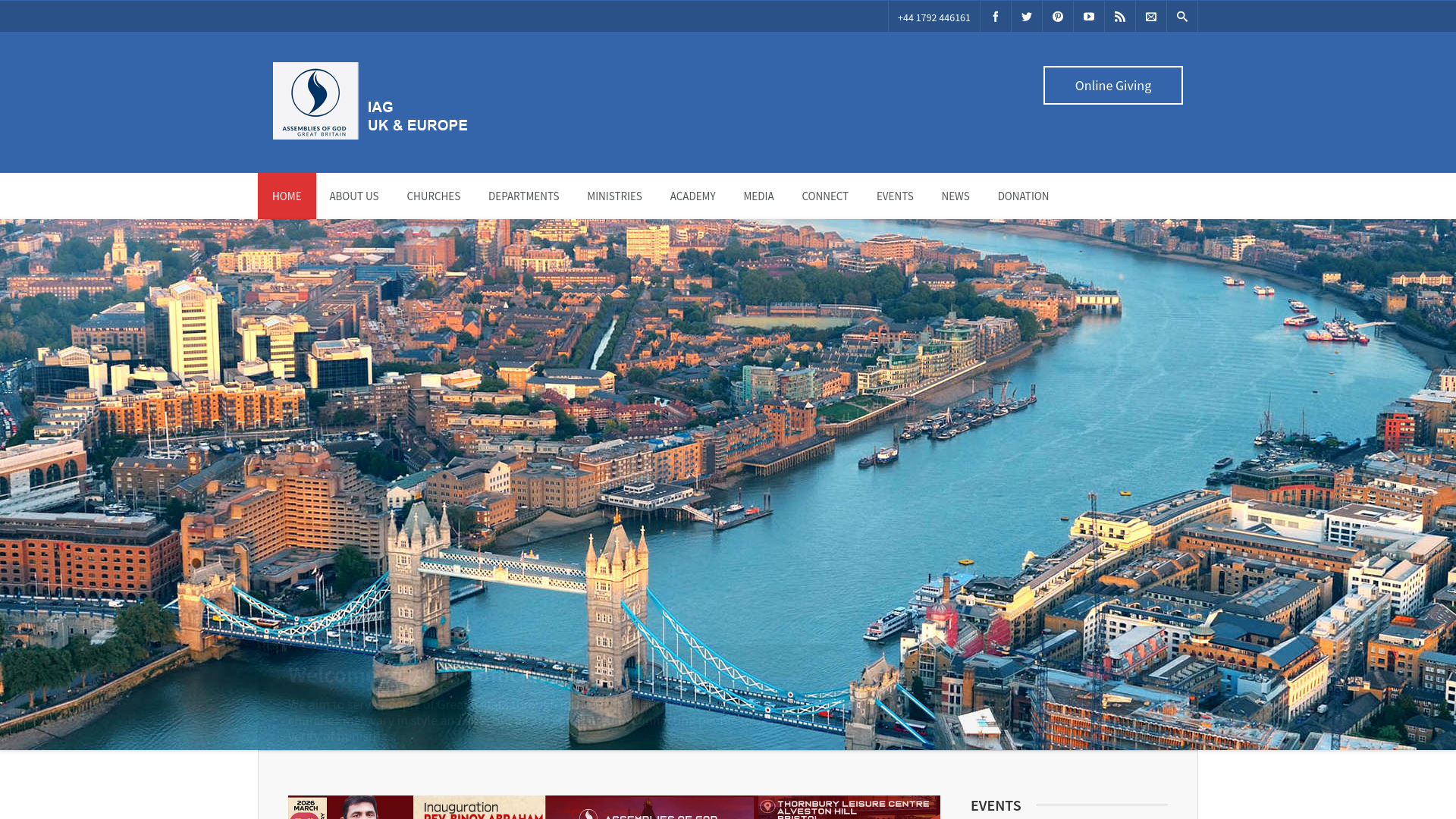The height and width of the screenshot is (819, 1456).
Task: Open the CHURCHES menu
Action: pos(434,196)
